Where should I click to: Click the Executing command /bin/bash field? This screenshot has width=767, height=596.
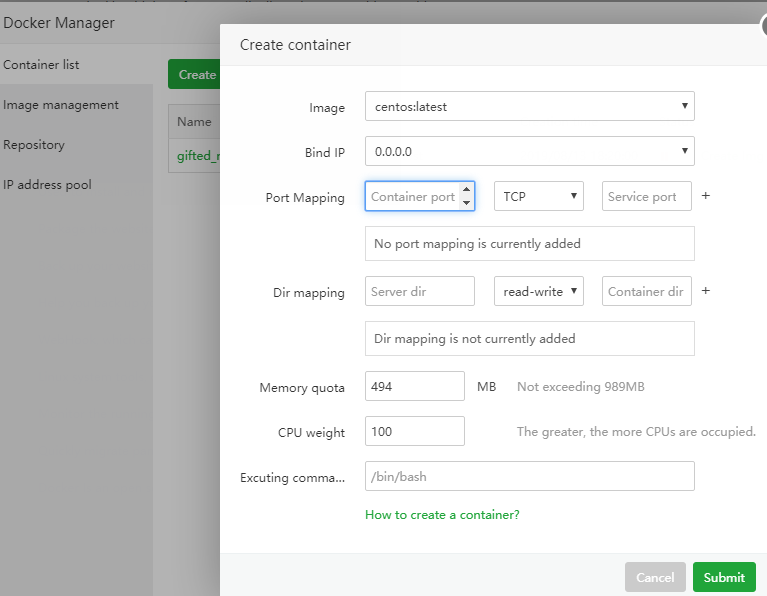[529, 477]
